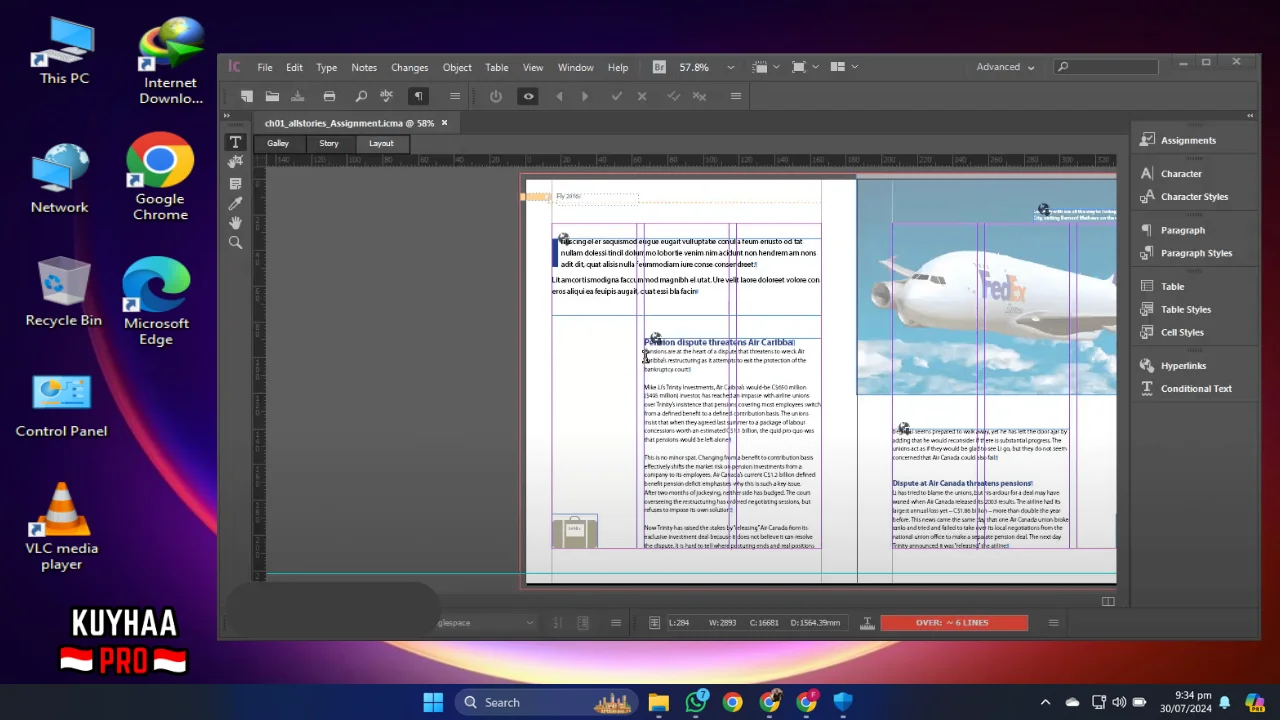The width and height of the screenshot is (1280, 720).
Task: Open the View Options dropdown
Action: pos(765,67)
